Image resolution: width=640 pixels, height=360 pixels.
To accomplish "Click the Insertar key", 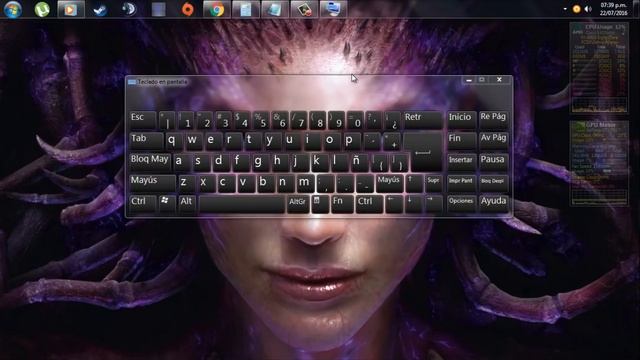I will 462,162.
